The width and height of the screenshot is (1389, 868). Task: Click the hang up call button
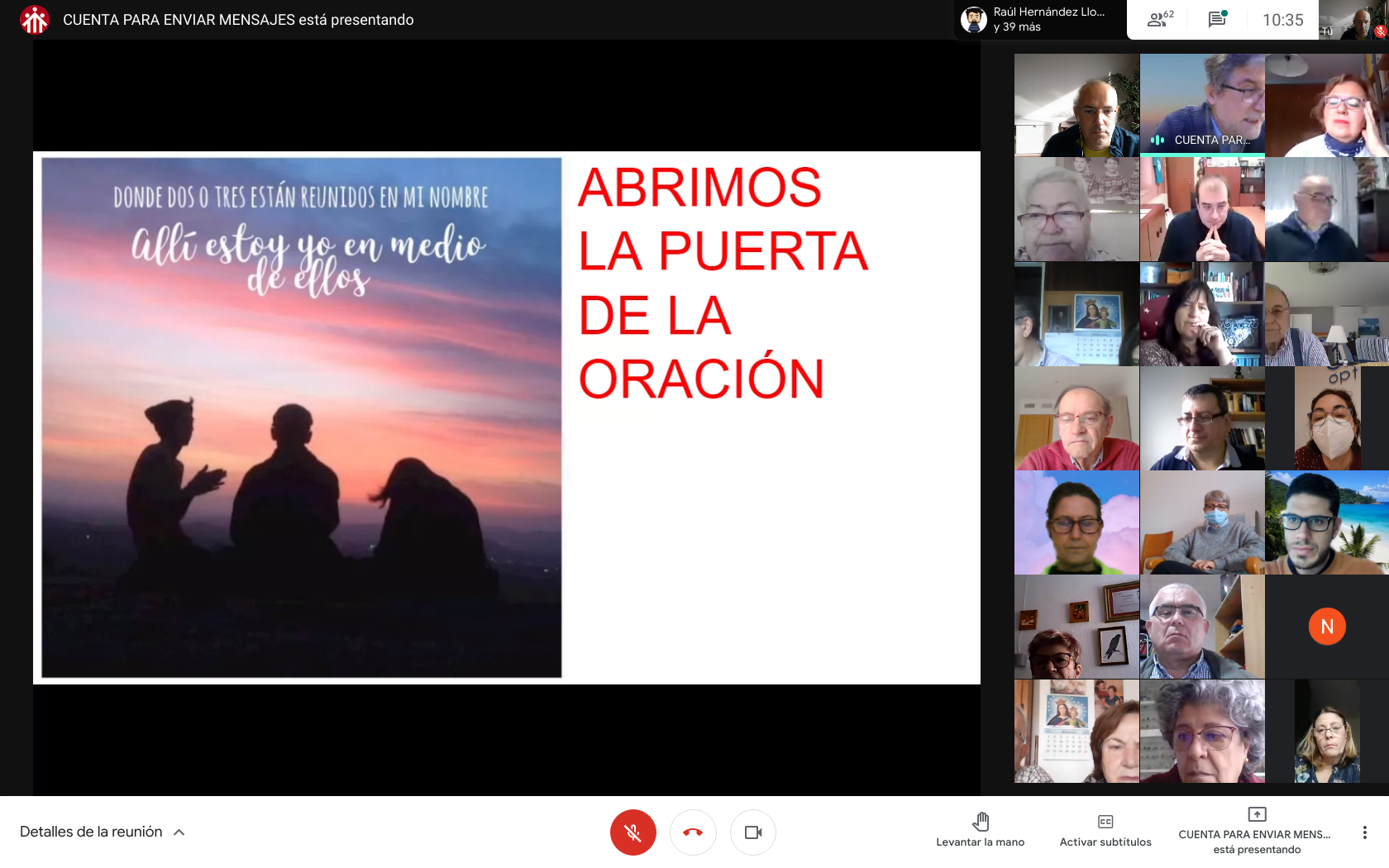[693, 832]
